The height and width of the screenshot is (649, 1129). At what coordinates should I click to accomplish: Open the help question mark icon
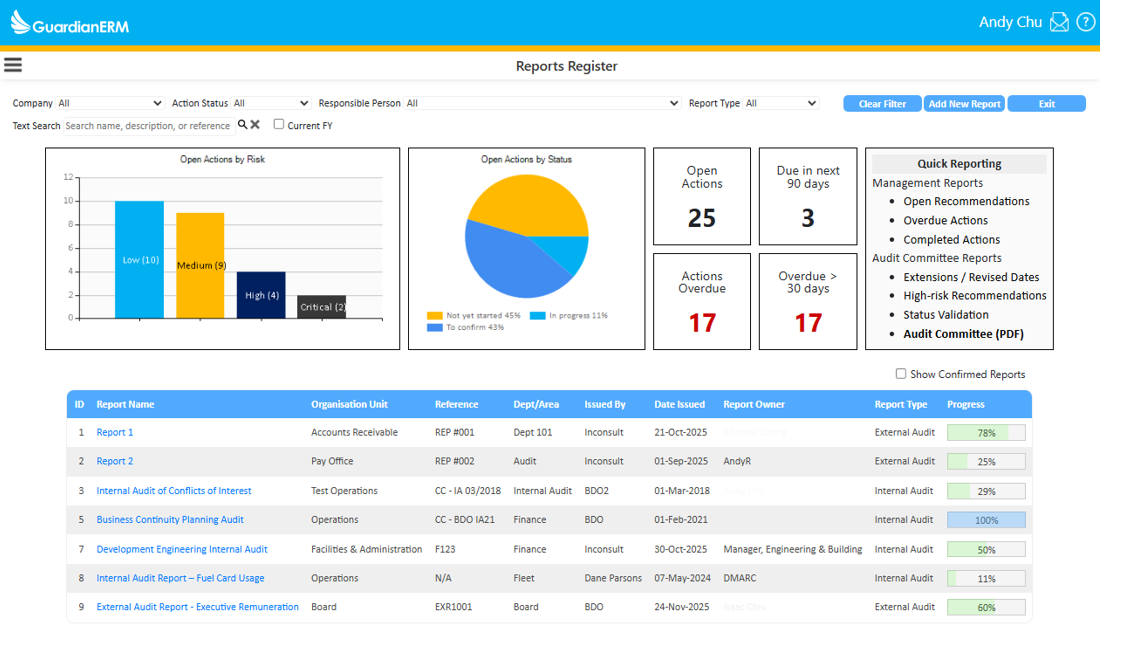1085,22
